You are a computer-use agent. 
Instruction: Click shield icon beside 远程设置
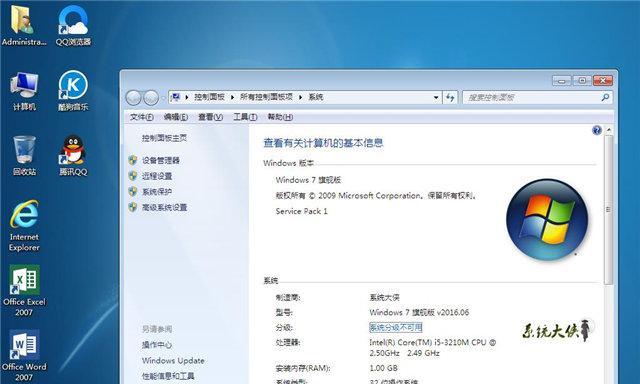[x=133, y=175]
